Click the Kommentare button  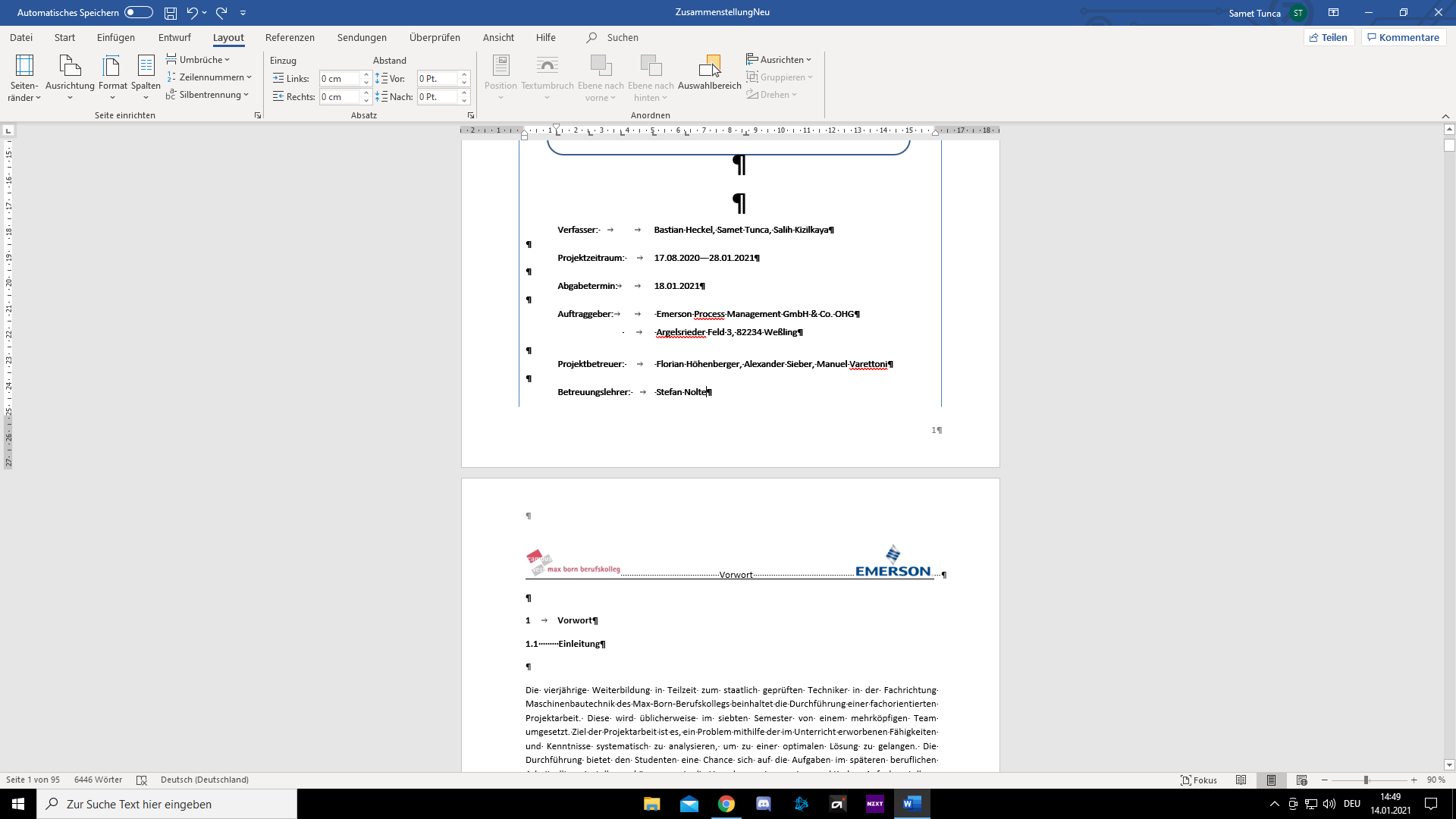pyautogui.click(x=1403, y=37)
